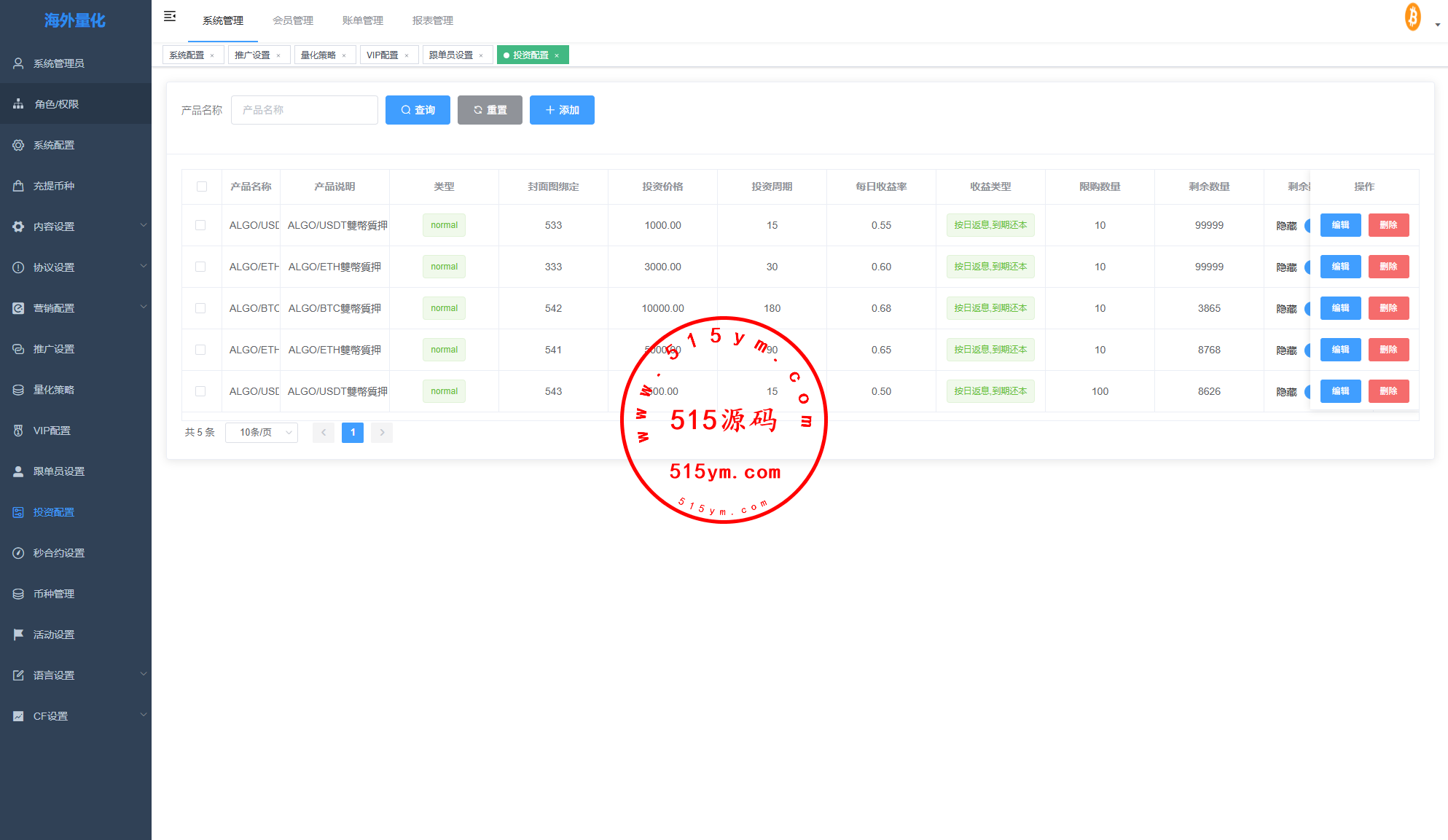Switch to the 推广设置 page tab
This screenshot has height=840, width=1448.
click(252, 55)
